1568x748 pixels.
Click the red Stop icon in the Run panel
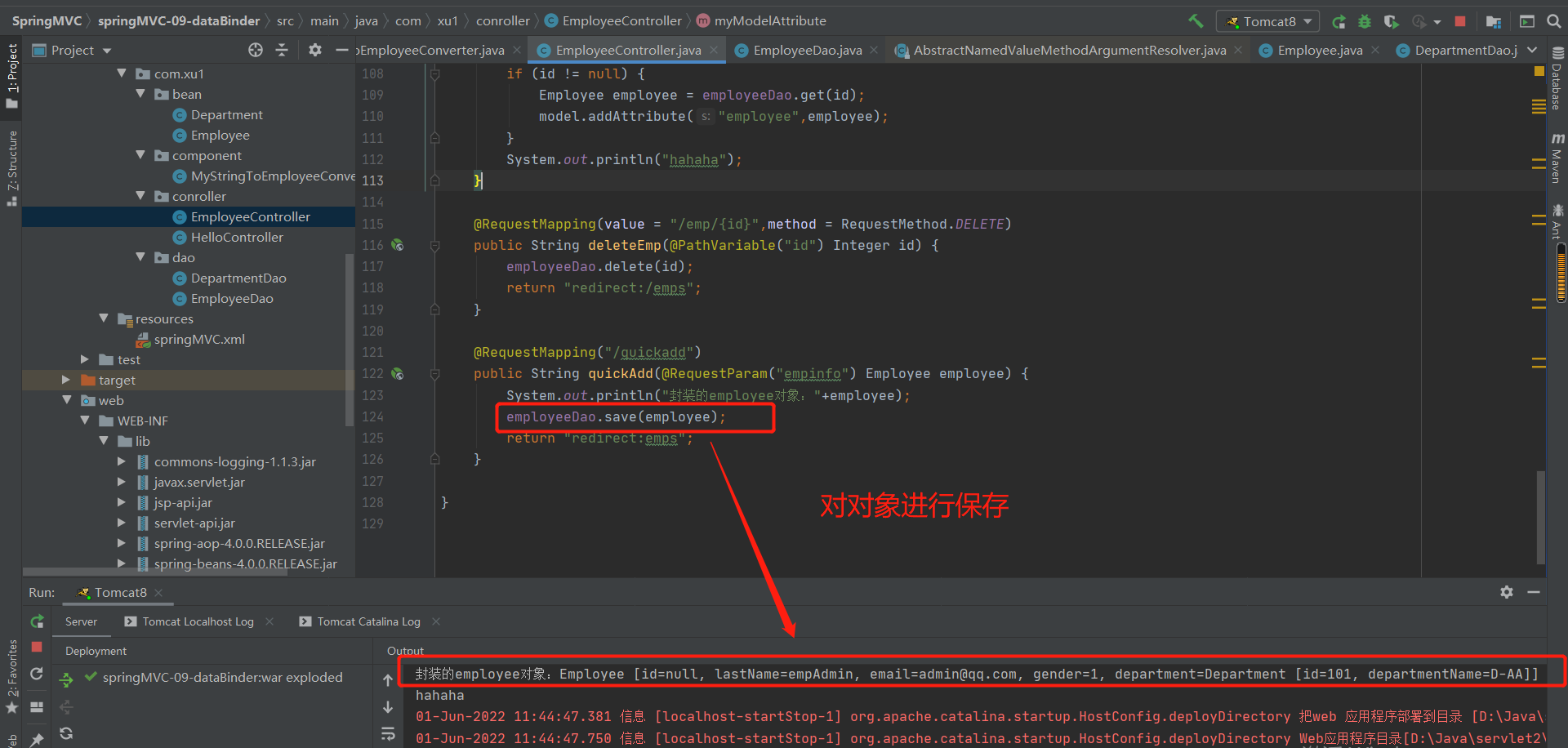pos(37,647)
